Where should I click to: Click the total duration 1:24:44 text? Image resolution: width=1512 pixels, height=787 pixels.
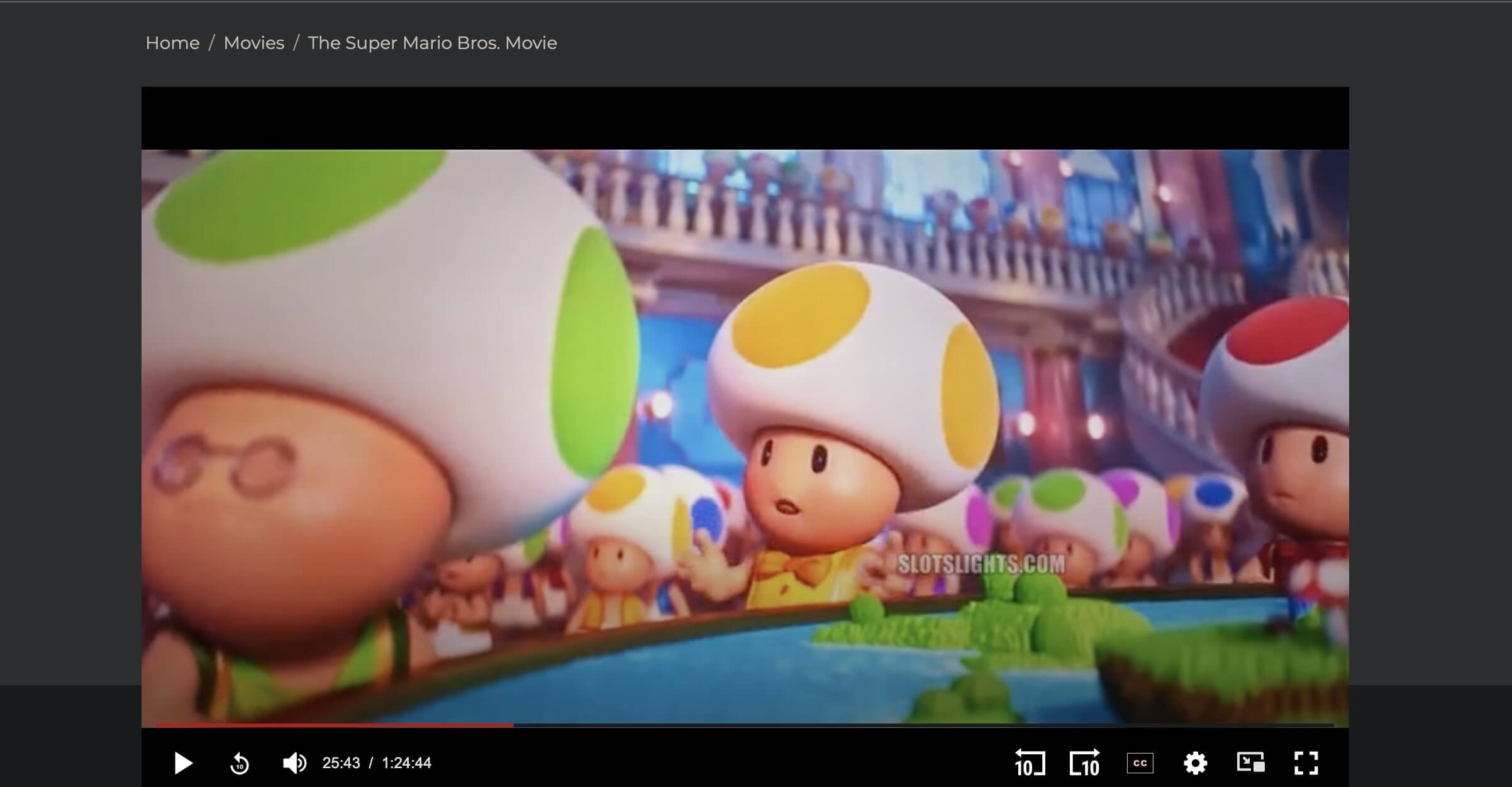coord(406,763)
